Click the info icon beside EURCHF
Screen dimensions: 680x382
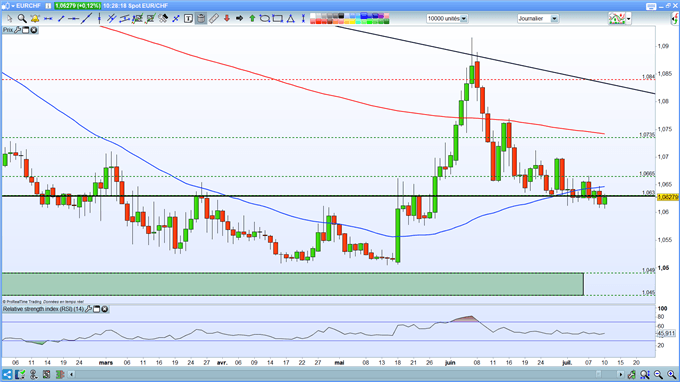coord(48,6)
